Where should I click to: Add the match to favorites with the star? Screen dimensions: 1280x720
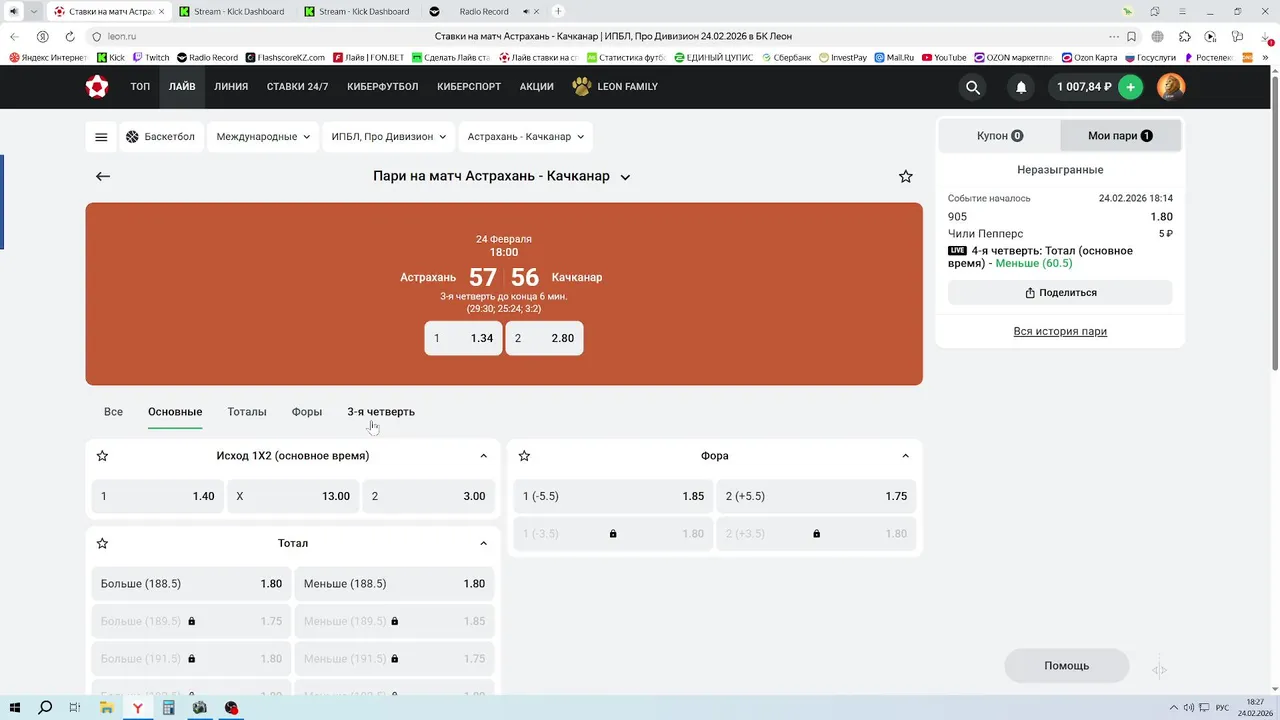click(x=906, y=176)
